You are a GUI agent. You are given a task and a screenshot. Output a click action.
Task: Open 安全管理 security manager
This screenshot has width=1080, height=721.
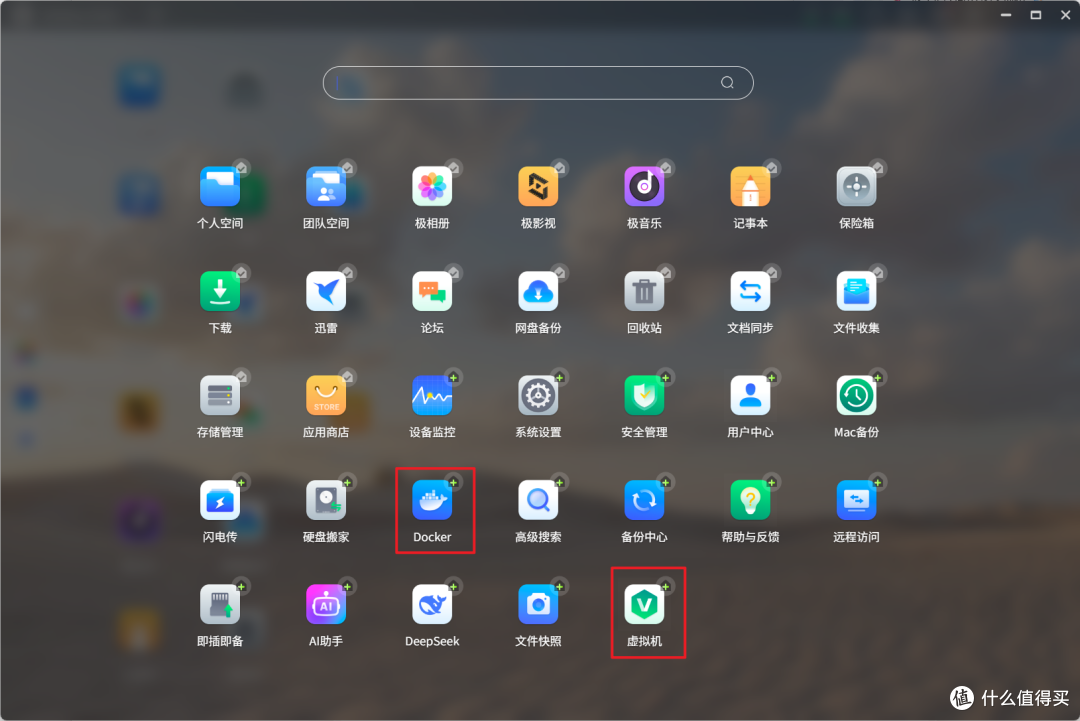(644, 396)
